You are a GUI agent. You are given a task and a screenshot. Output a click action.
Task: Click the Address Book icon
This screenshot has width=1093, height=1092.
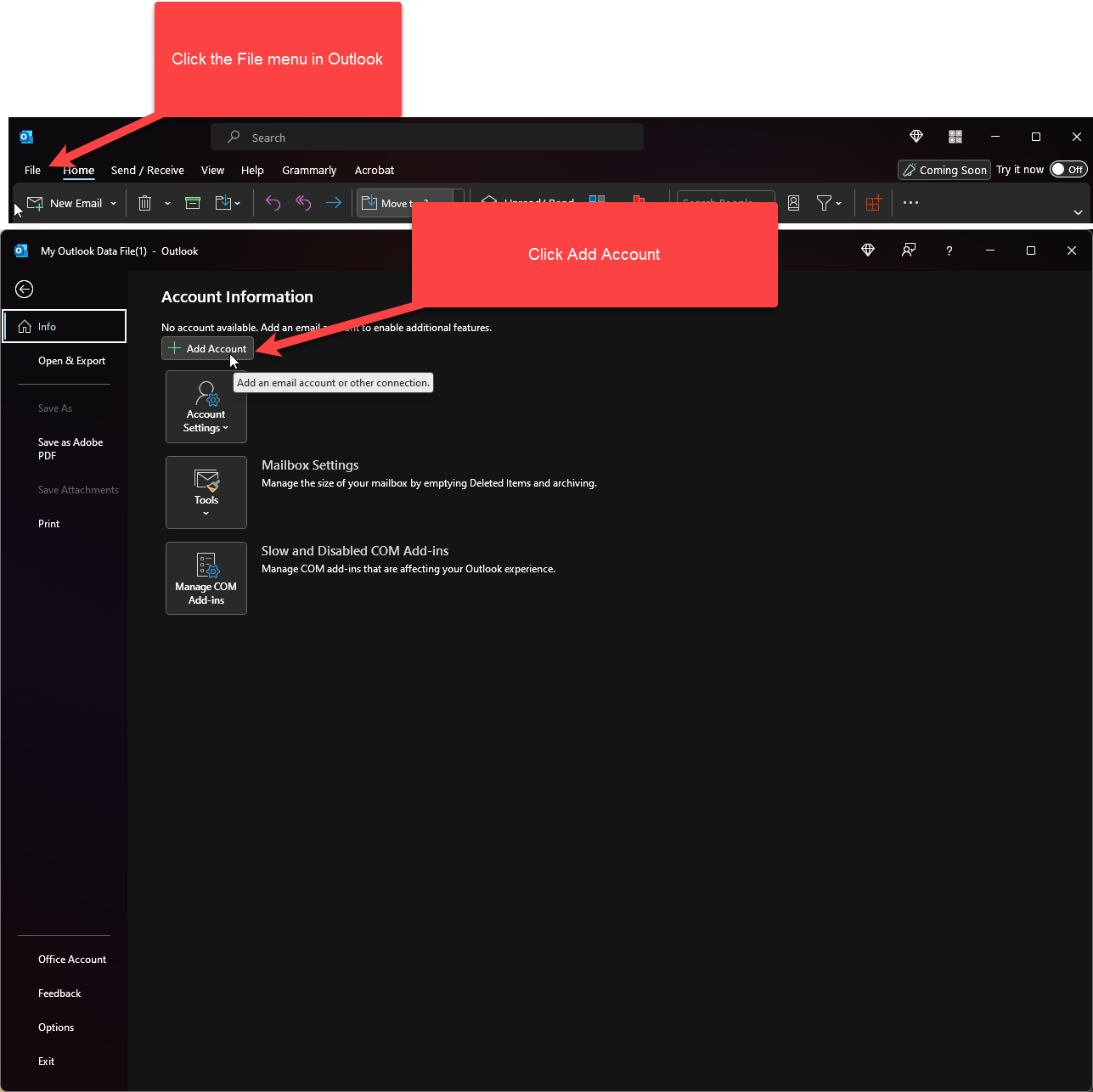click(x=794, y=203)
